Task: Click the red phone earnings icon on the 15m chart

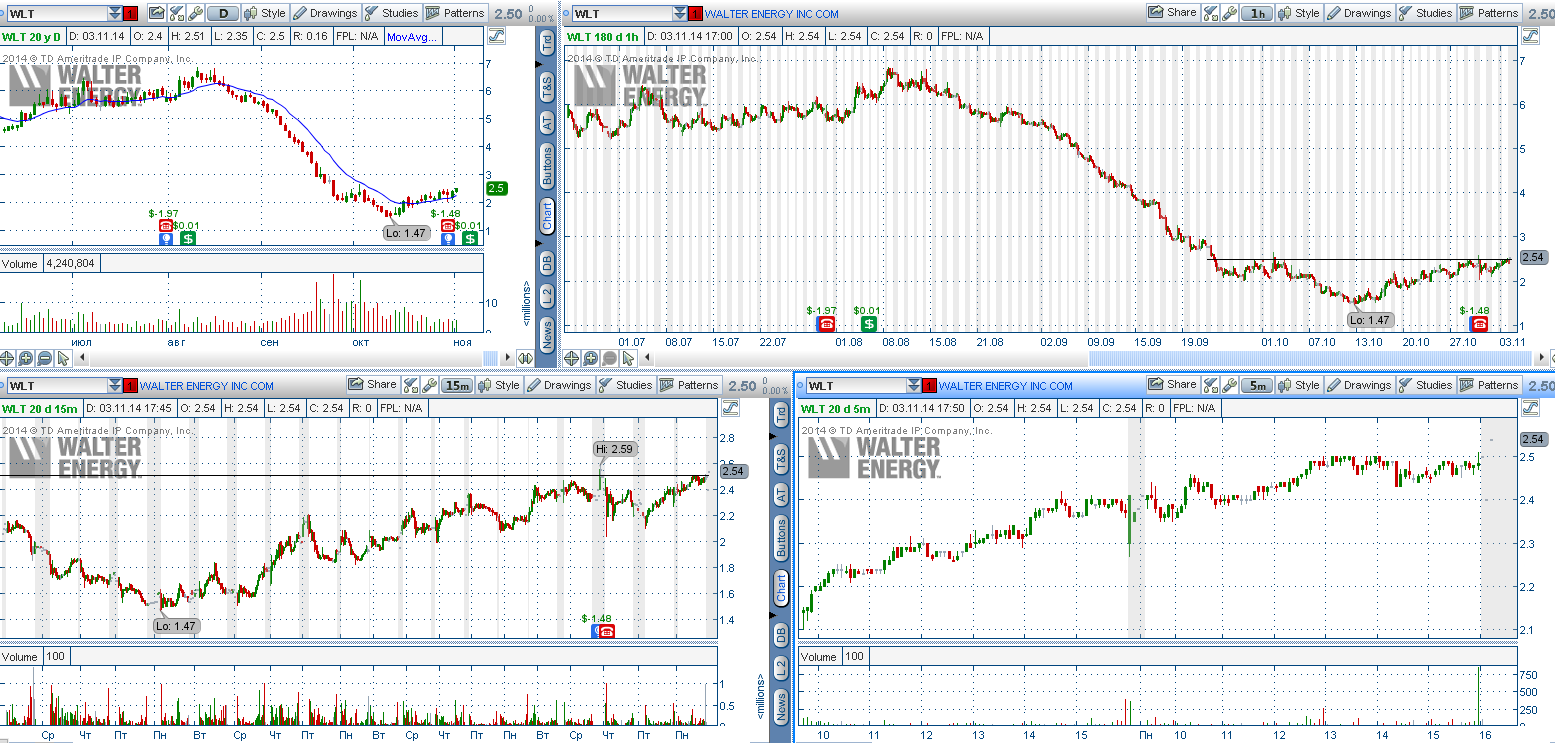Action: coord(606,631)
